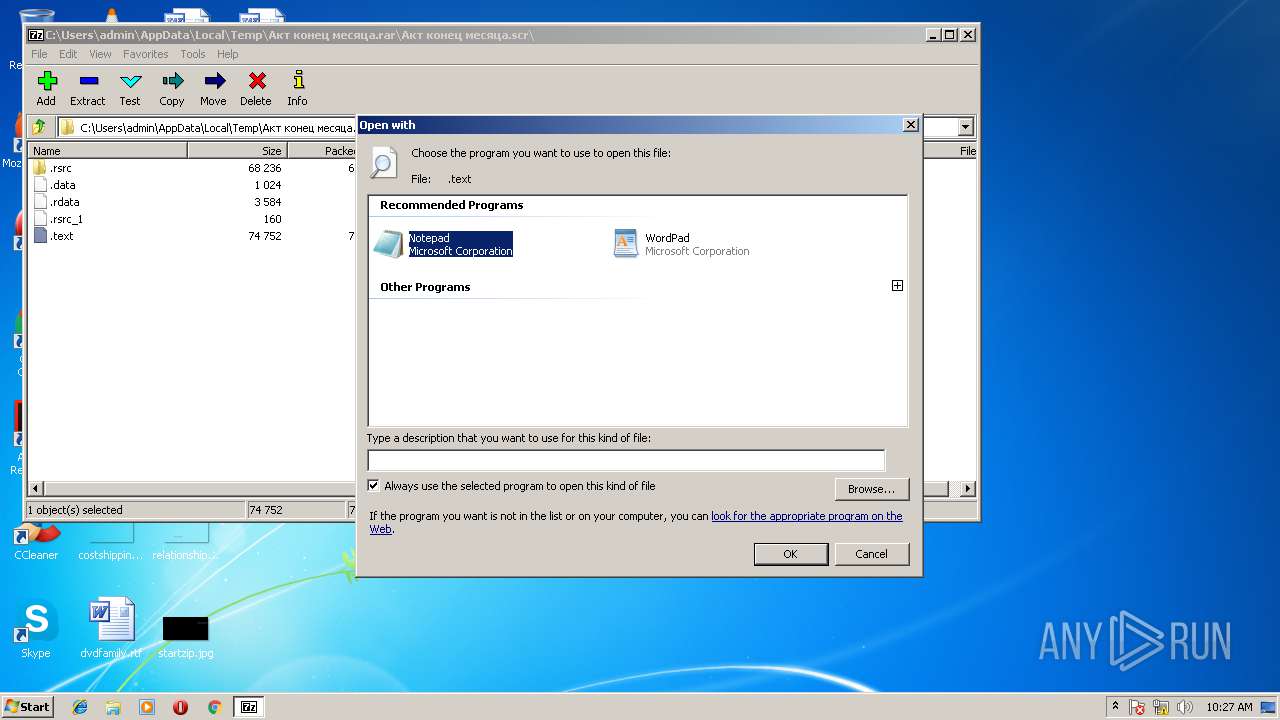Open the dvdfamily.rtf desktop file

click(111, 630)
